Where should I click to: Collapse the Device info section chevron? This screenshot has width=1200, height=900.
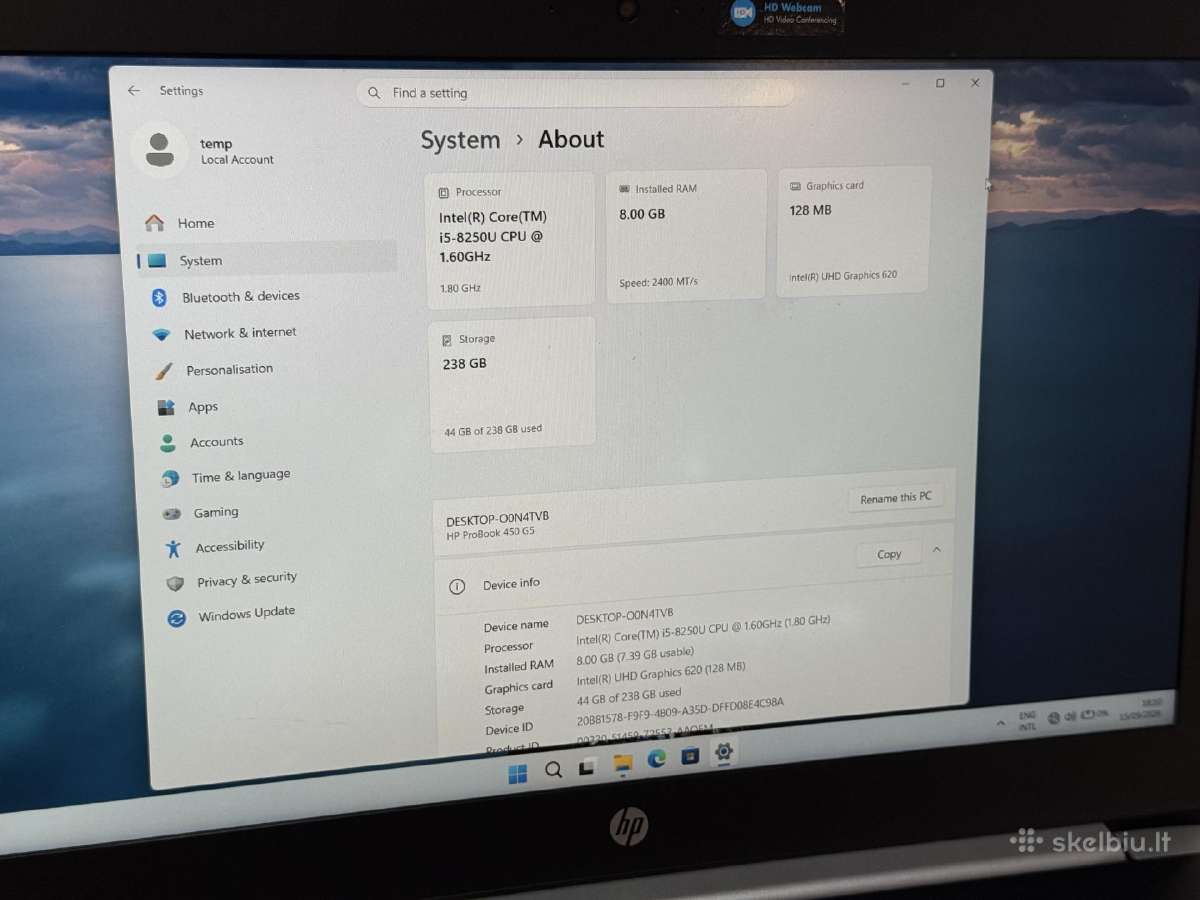click(937, 549)
